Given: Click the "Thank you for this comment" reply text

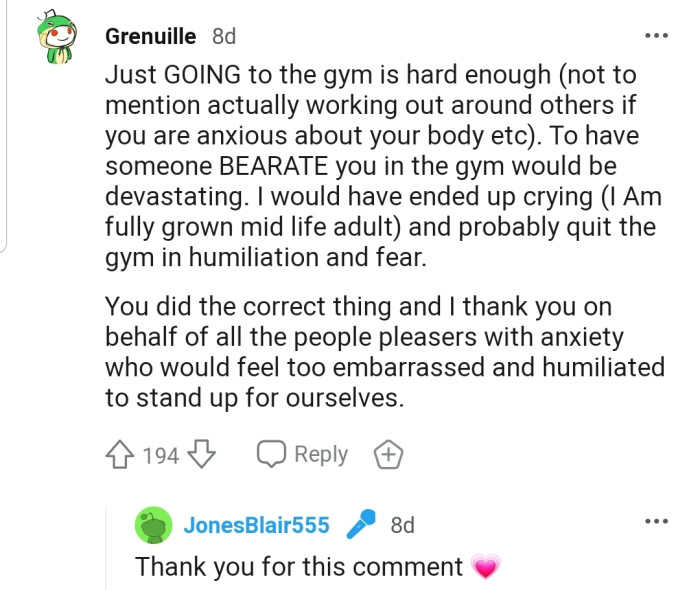Looking at the screenshot, I should point(299,567).
